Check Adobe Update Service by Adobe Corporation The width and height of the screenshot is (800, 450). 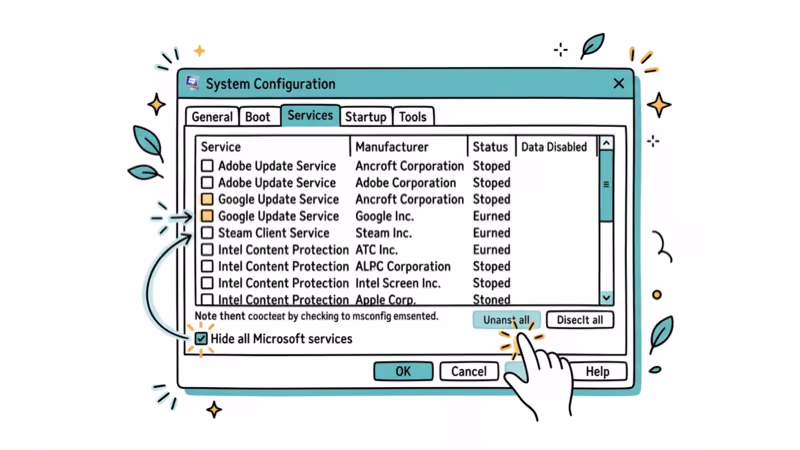pos(207,183)
